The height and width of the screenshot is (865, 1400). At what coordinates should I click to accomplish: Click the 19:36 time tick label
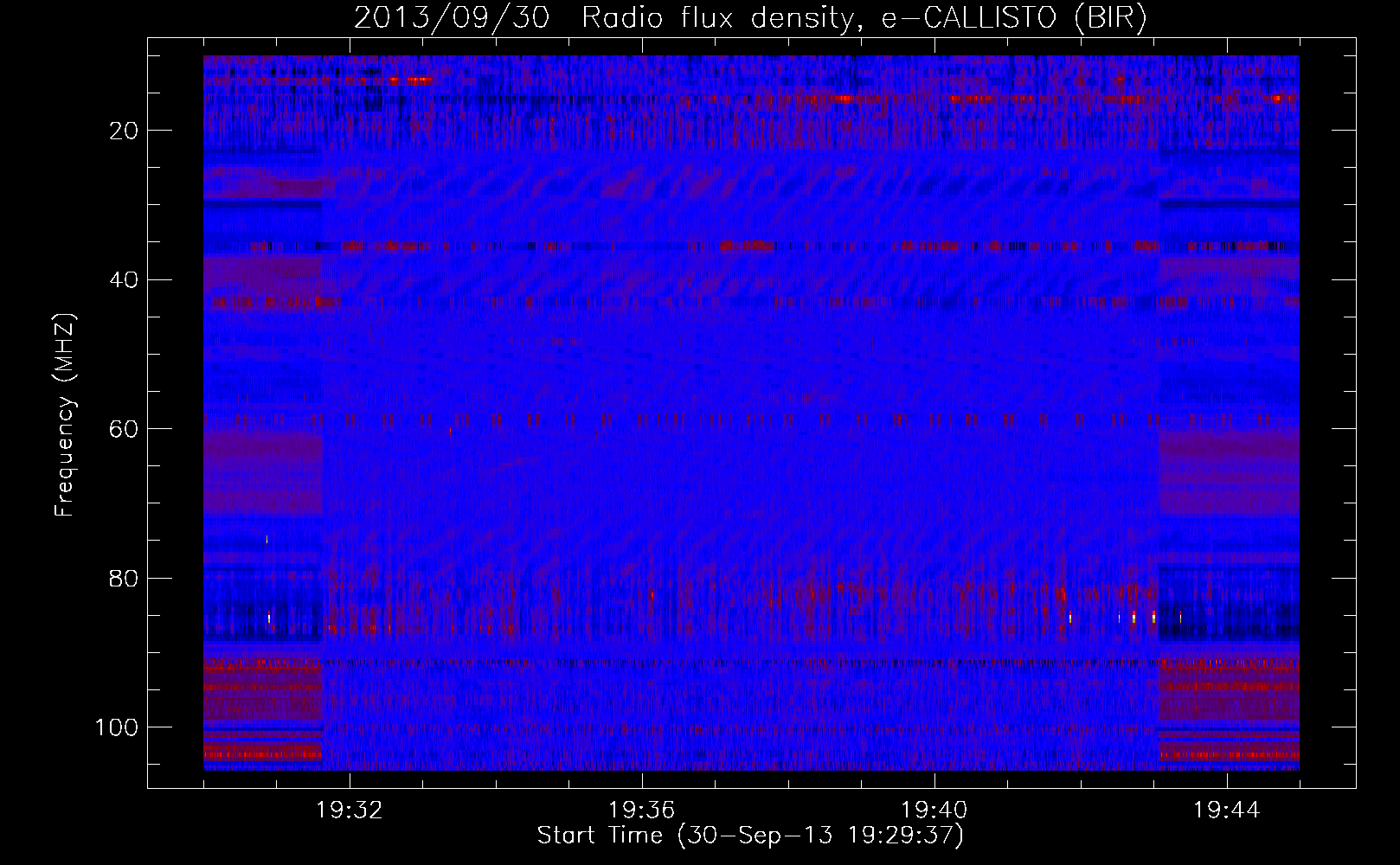point(642,811)
